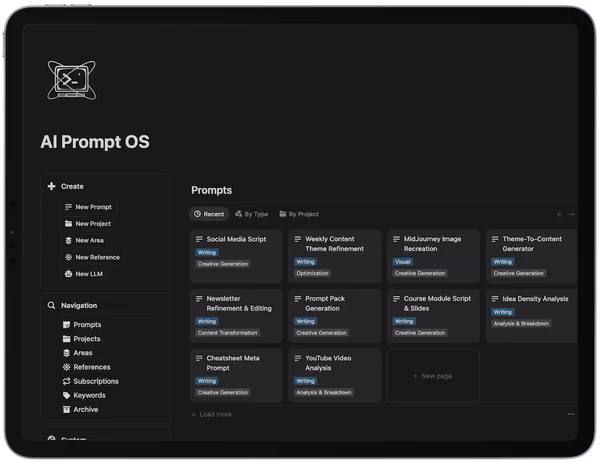This screenshot has height=462, width=600.
Task: Click the page icon on Cheatsheet Meta Prompt card
Action: 199,358
